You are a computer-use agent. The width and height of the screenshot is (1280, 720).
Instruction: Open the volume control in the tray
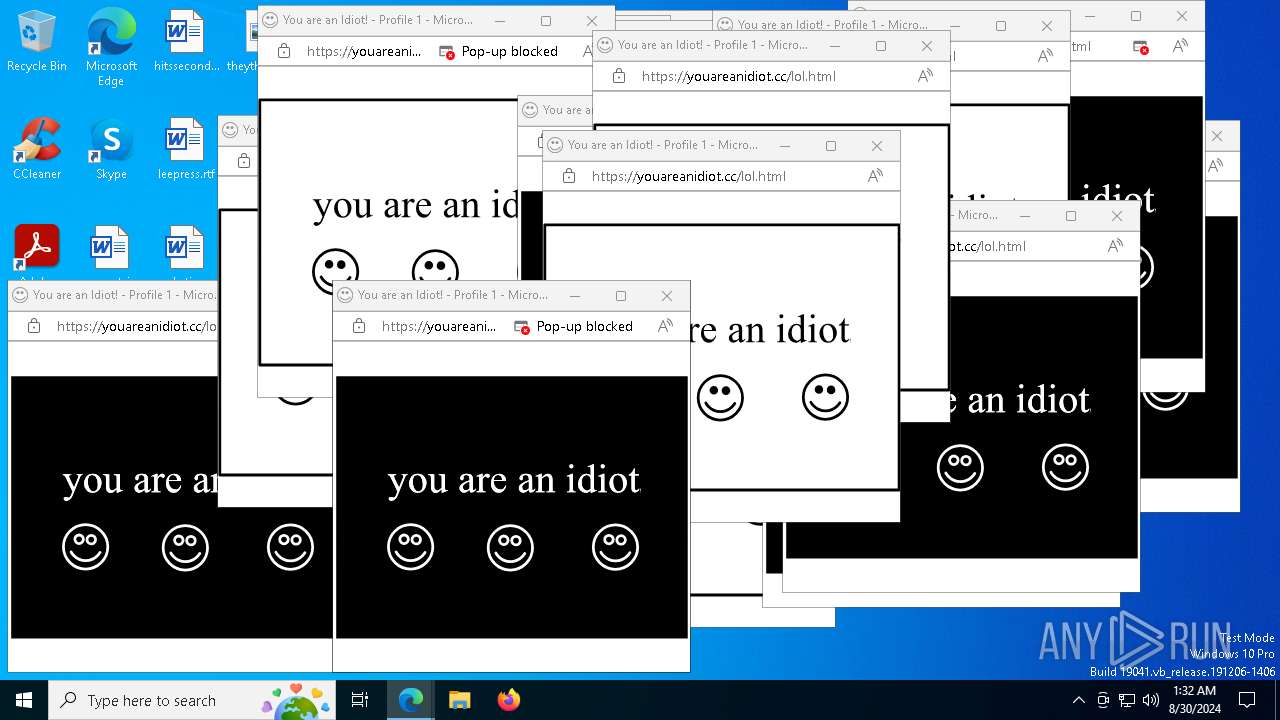tap(1151, 700)
